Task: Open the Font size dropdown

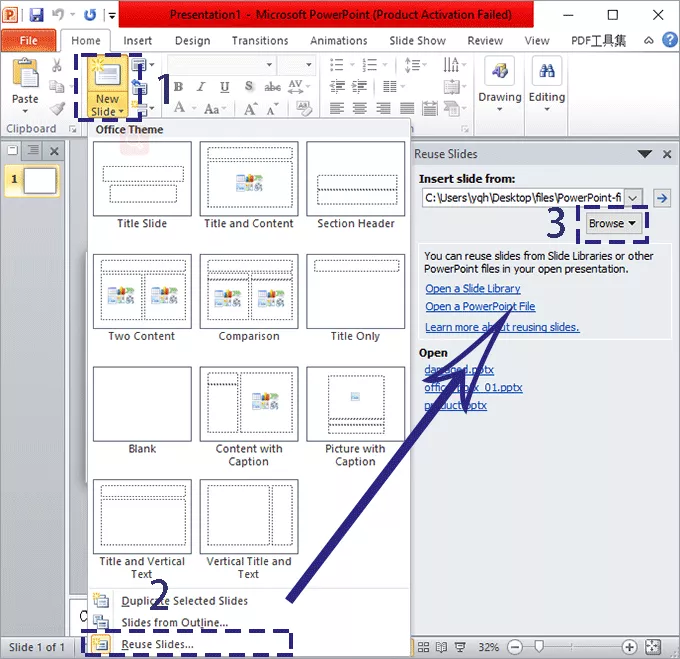Action: [309, 65]
